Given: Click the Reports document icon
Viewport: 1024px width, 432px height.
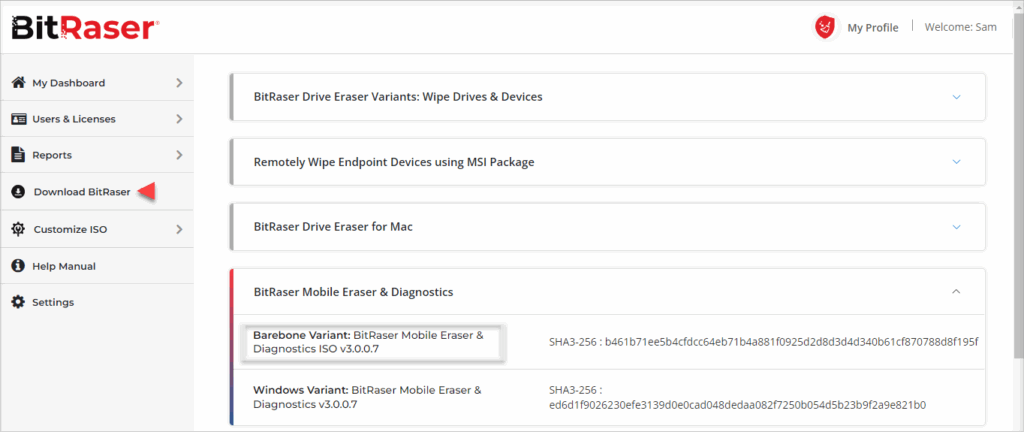Looking at the screenshot, I should (x=19, y=155).
